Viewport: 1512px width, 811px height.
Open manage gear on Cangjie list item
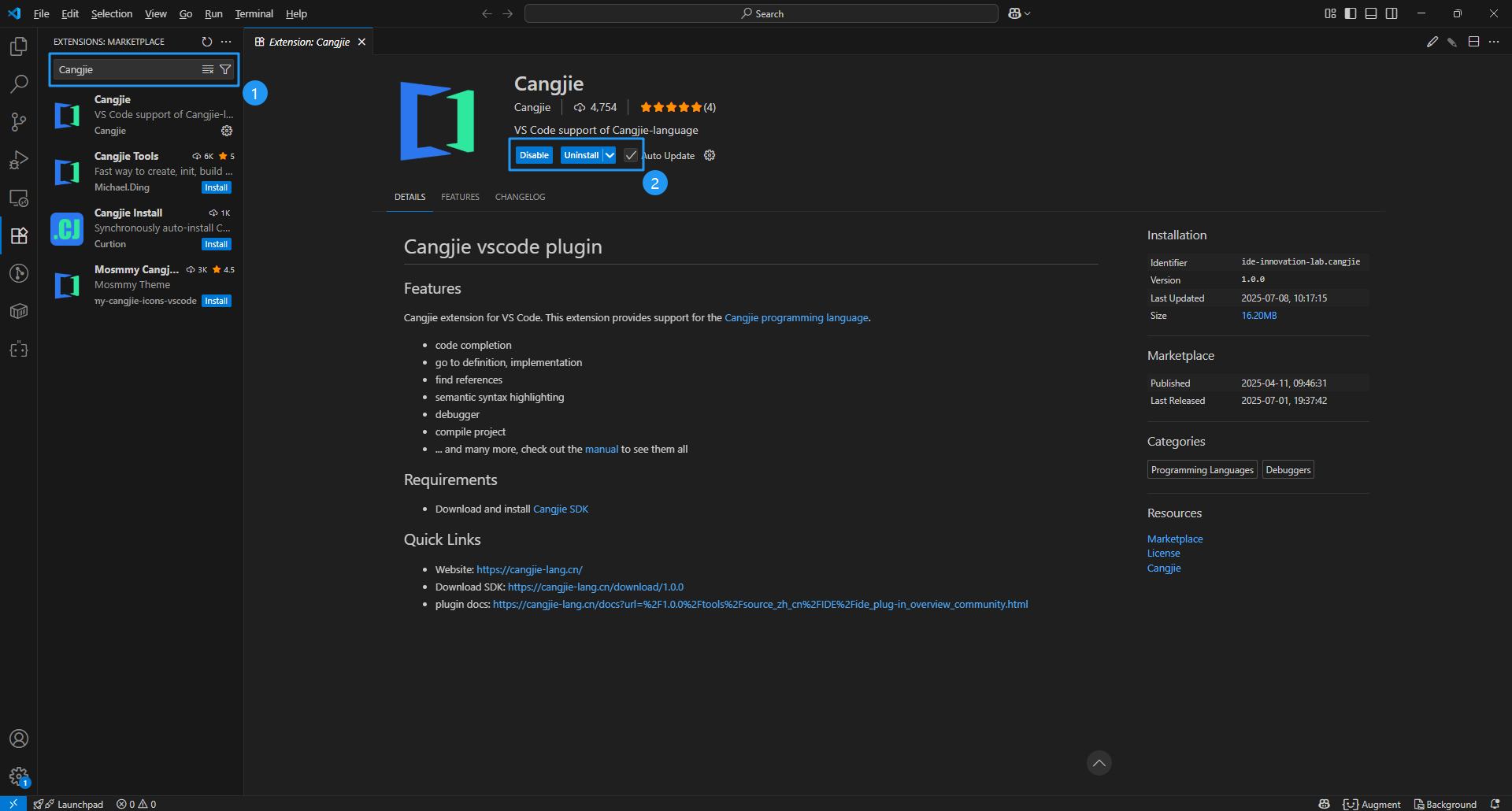(x=227, y=131)
